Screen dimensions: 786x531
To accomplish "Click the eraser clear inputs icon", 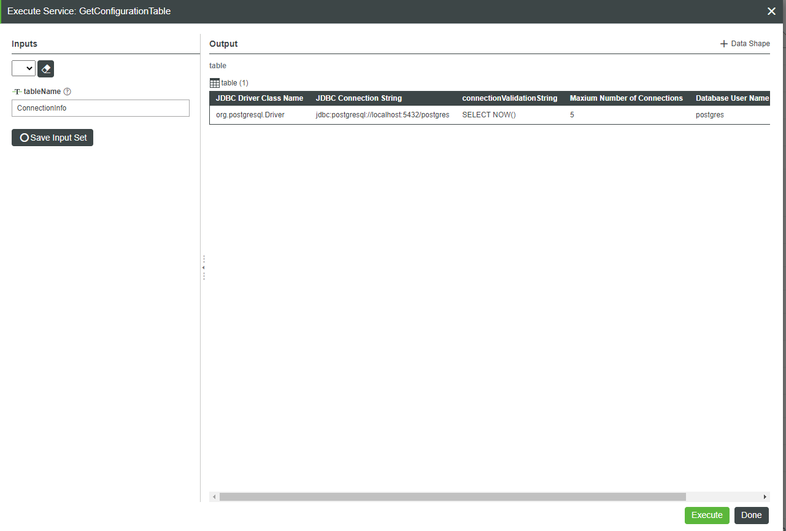I will click(46, 69).
